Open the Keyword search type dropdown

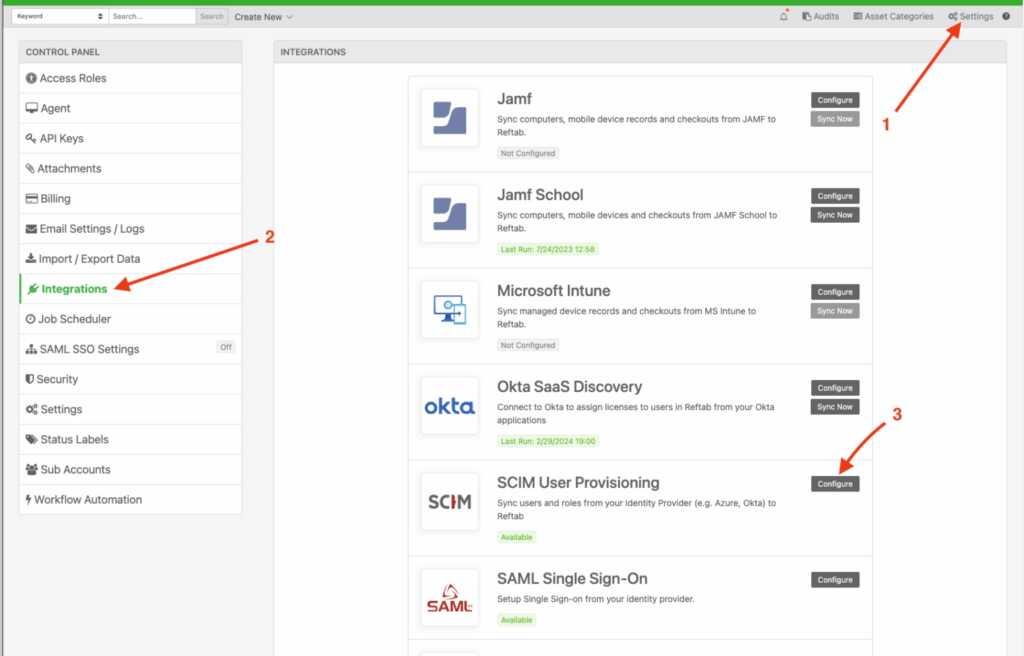coord(59,16)
